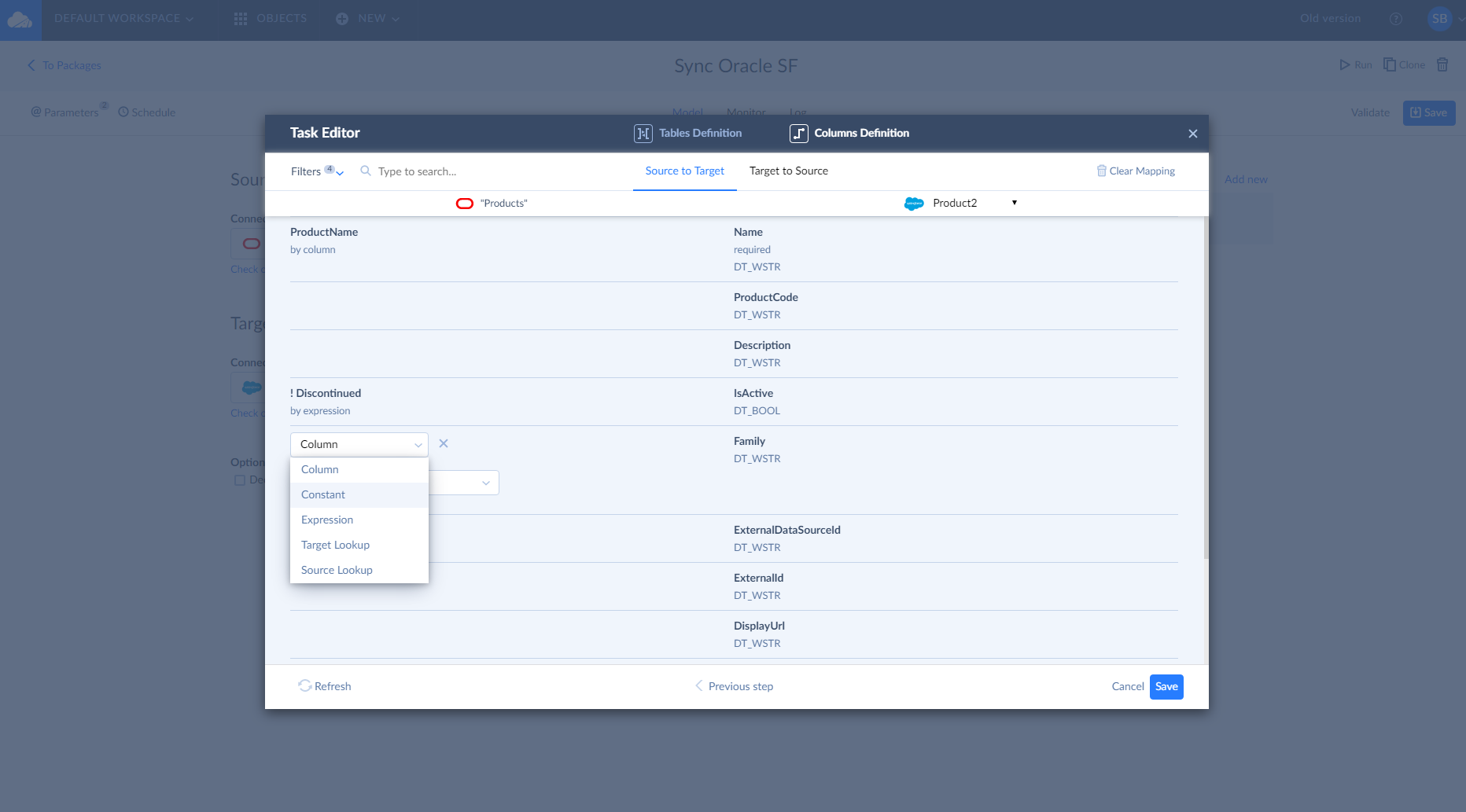The image size is (1466, 812).
Task: Switch to Source to Target tab
Action: (x=685, y=171)
